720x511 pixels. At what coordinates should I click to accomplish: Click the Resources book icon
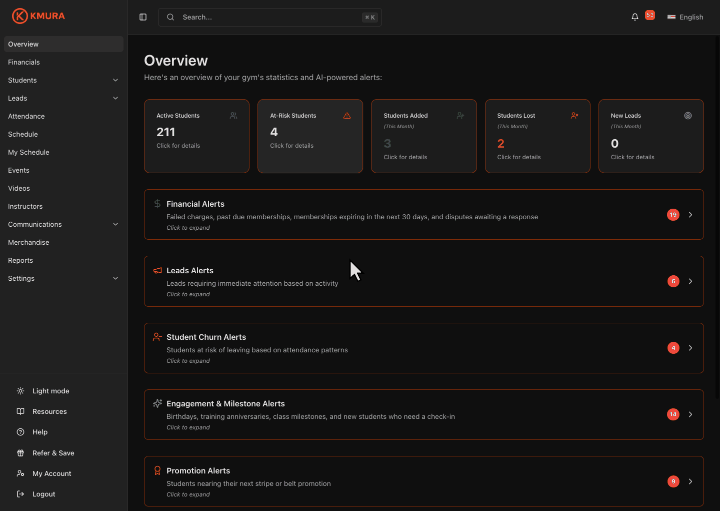(20, 411)
